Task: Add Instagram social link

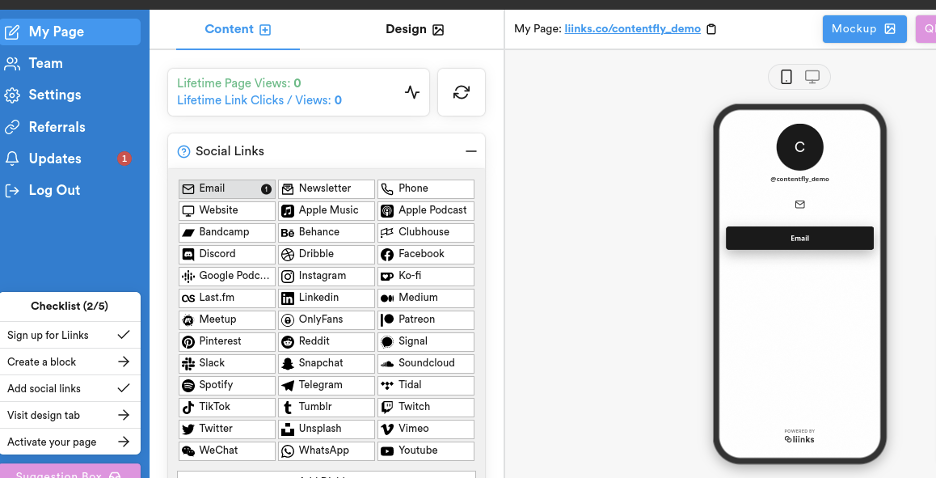Action: coord(326,276)
